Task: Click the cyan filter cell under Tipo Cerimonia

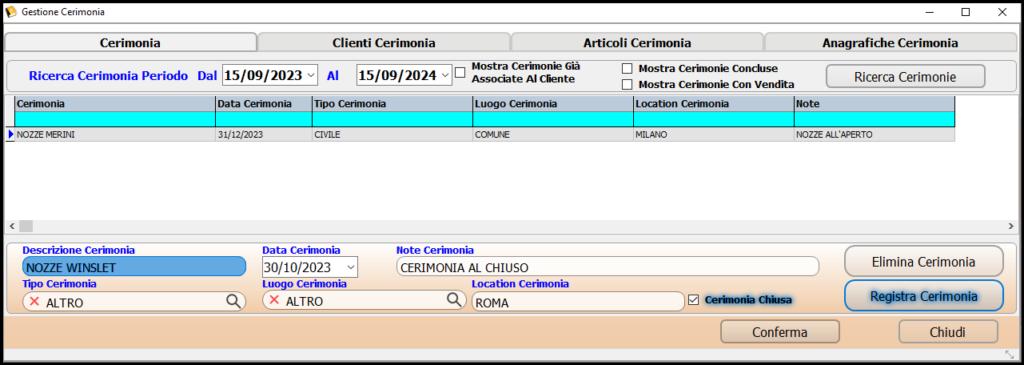Action: click(392, 119)
